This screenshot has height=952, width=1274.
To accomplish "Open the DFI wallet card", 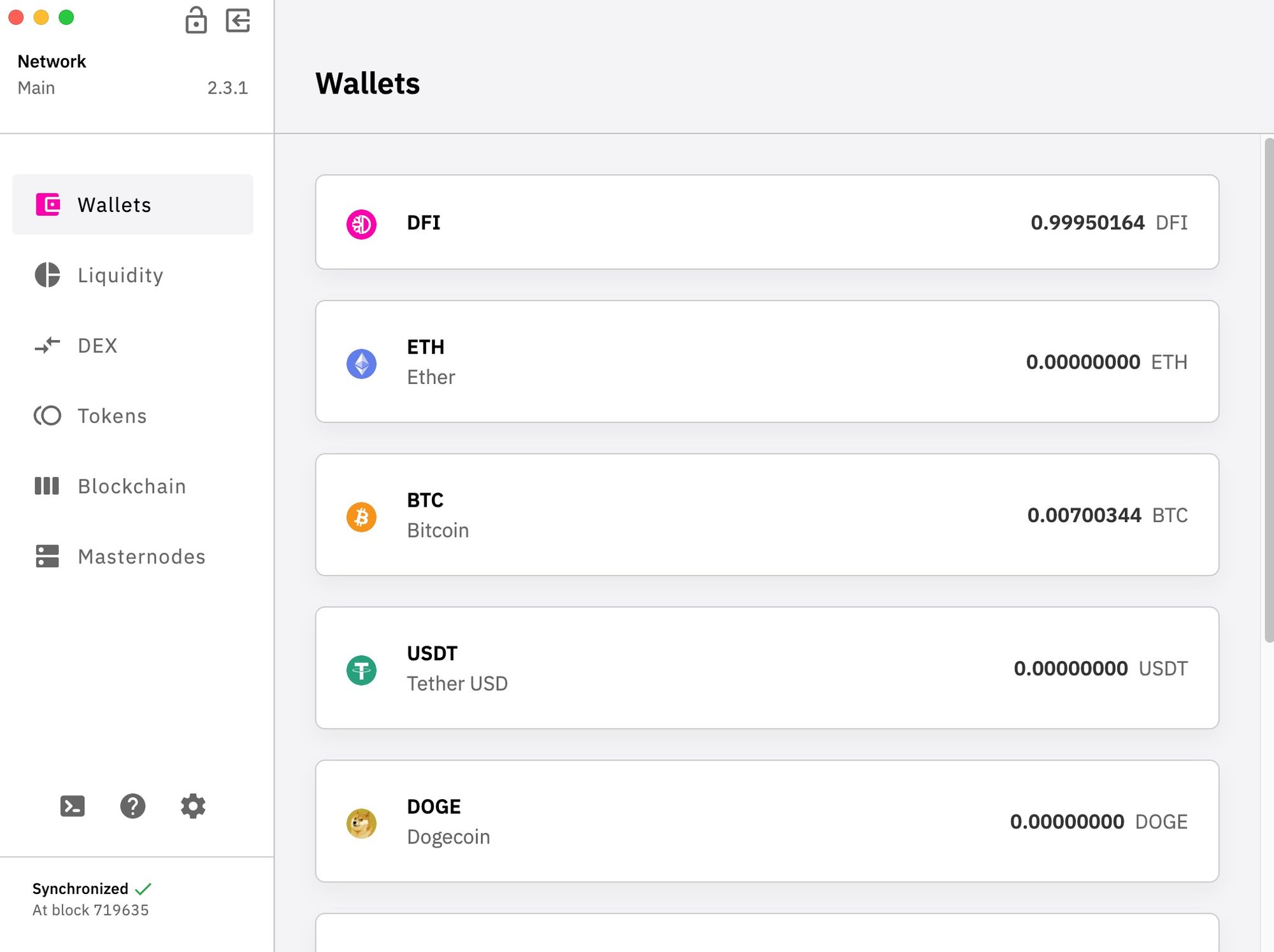I will tap(767, 222).
